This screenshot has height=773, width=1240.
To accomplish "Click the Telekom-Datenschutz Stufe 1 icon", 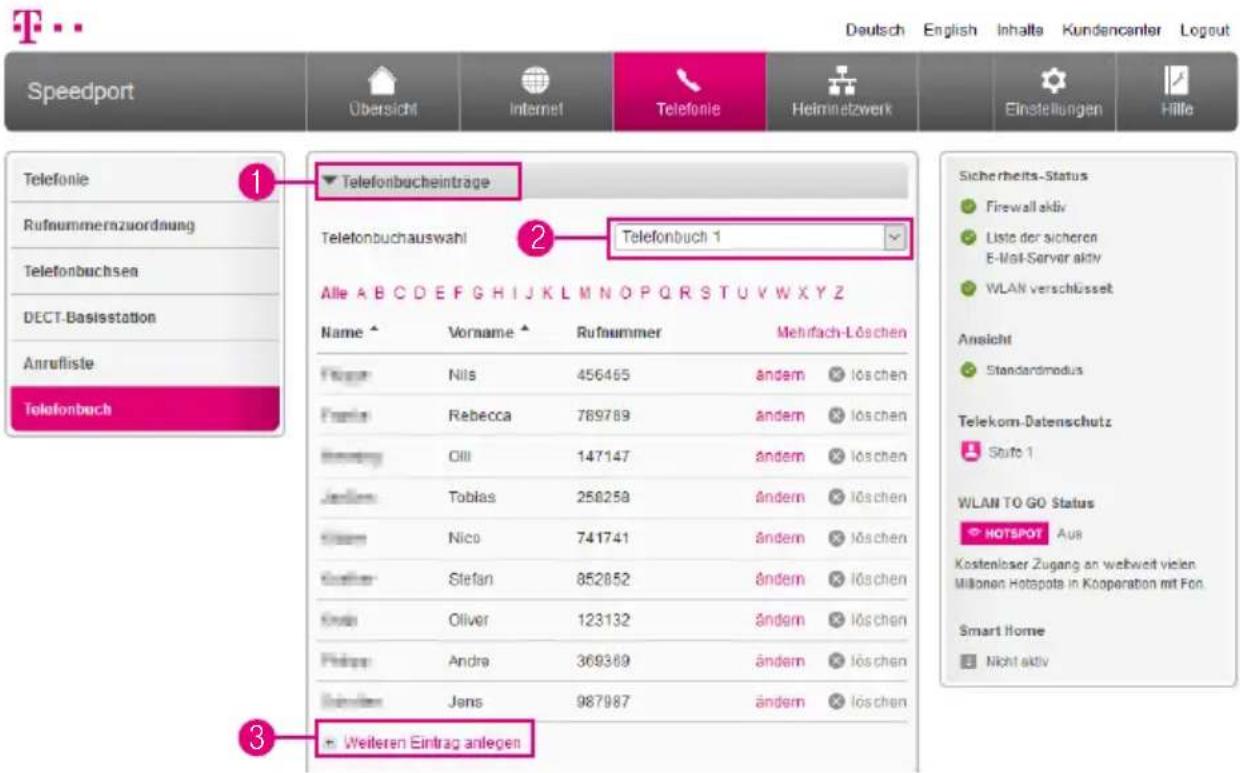I will point(968,453).
